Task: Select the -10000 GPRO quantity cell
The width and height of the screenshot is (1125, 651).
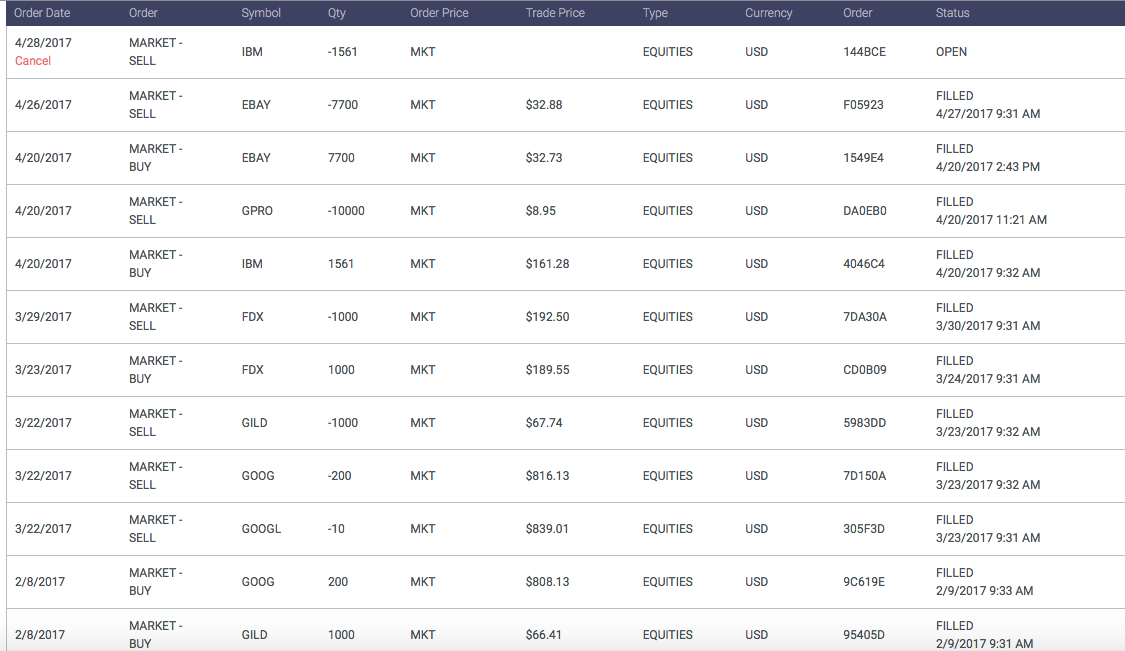Action: 346,211
